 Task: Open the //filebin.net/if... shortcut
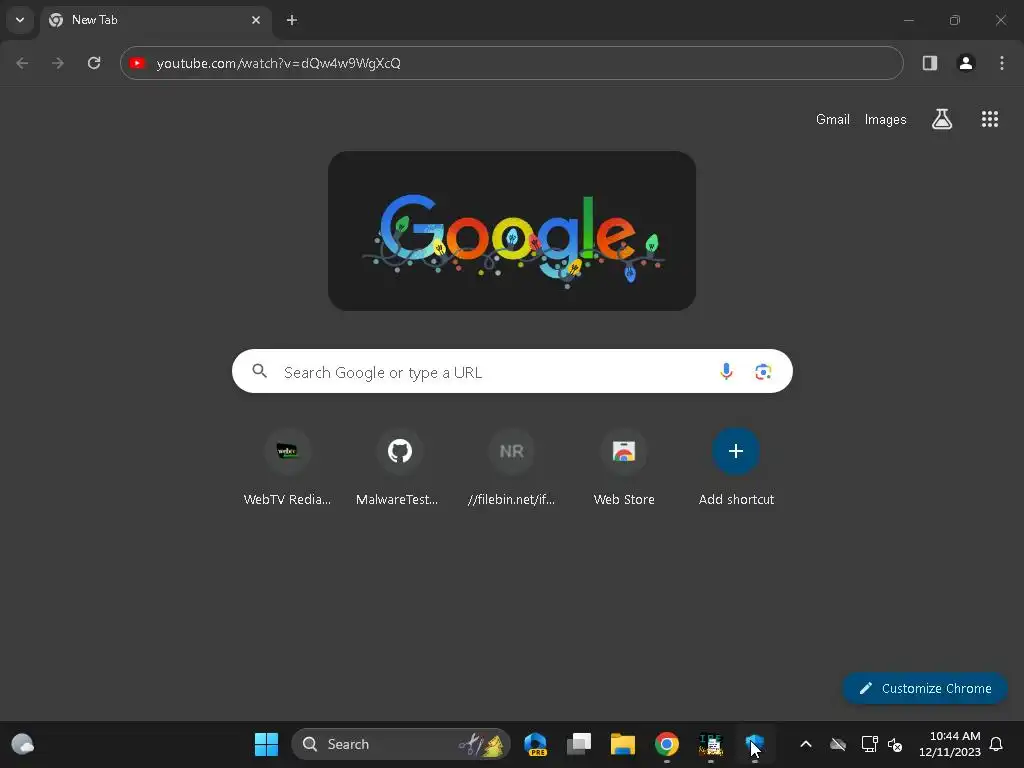pos(511,467)
